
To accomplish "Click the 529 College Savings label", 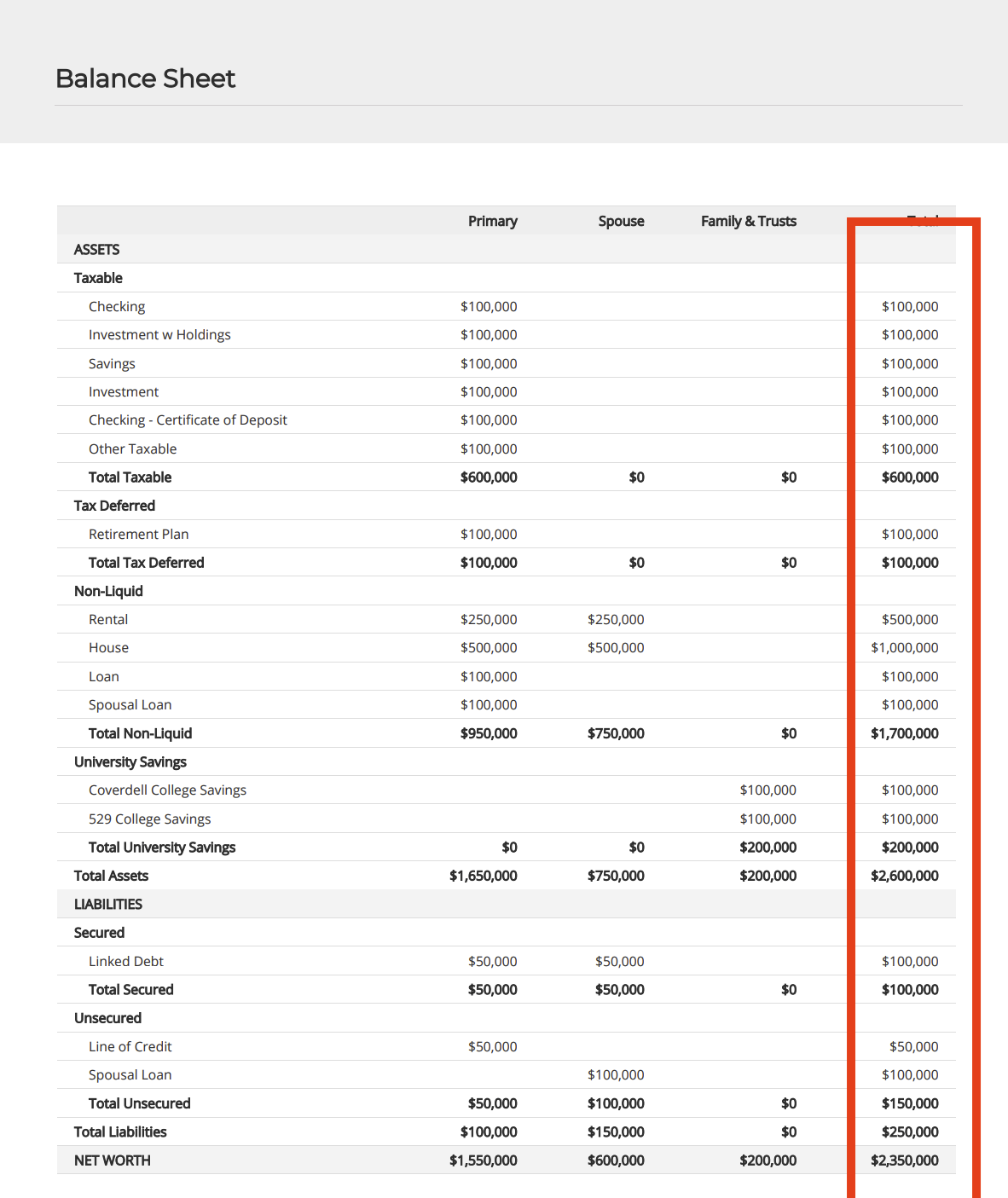I will coord(149,819).
